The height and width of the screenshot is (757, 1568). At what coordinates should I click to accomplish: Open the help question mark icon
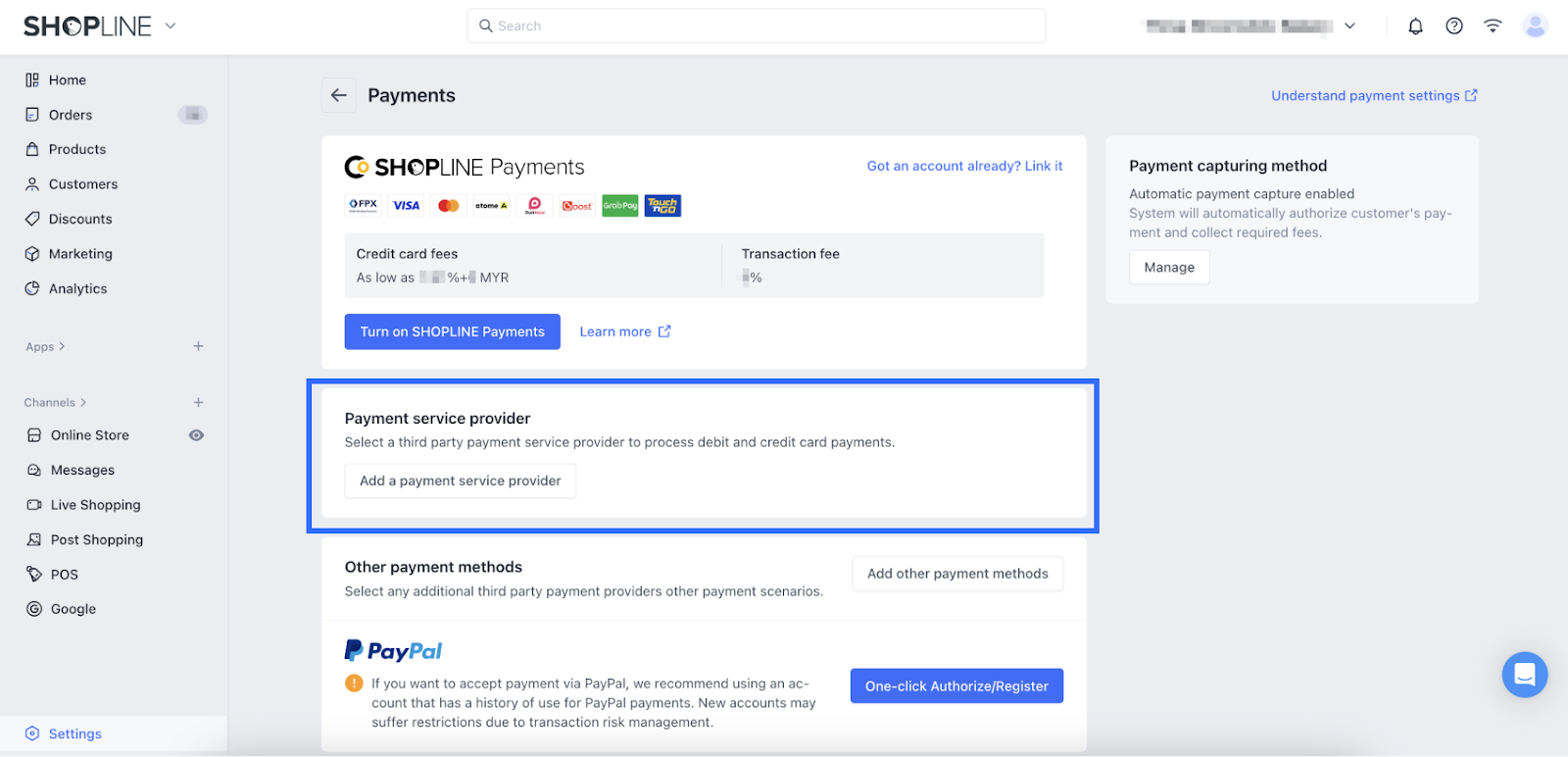pyautogui.click(x=1454, y=26)
